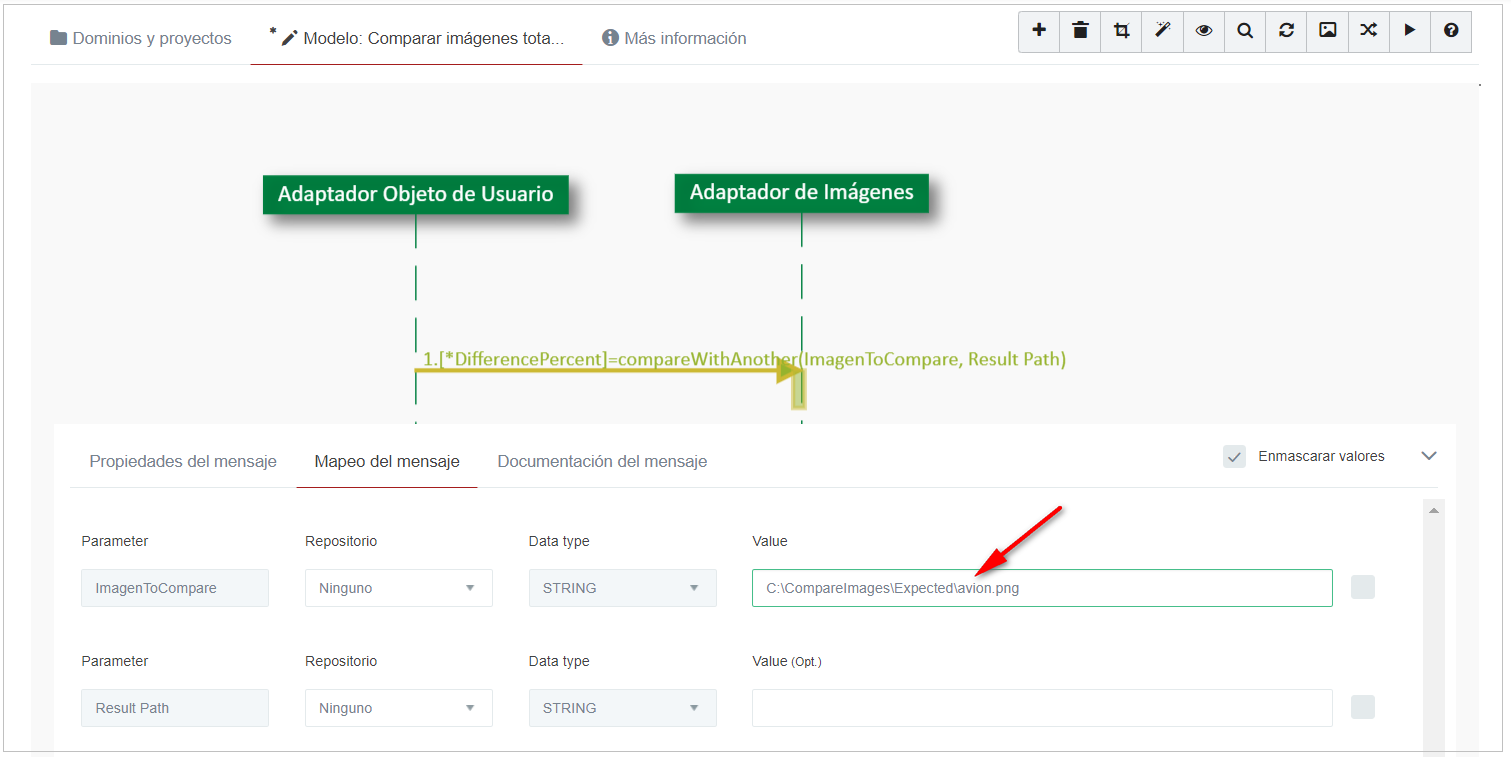Run the model with play icon
Screen dimensions: 1511x757
1409,31
